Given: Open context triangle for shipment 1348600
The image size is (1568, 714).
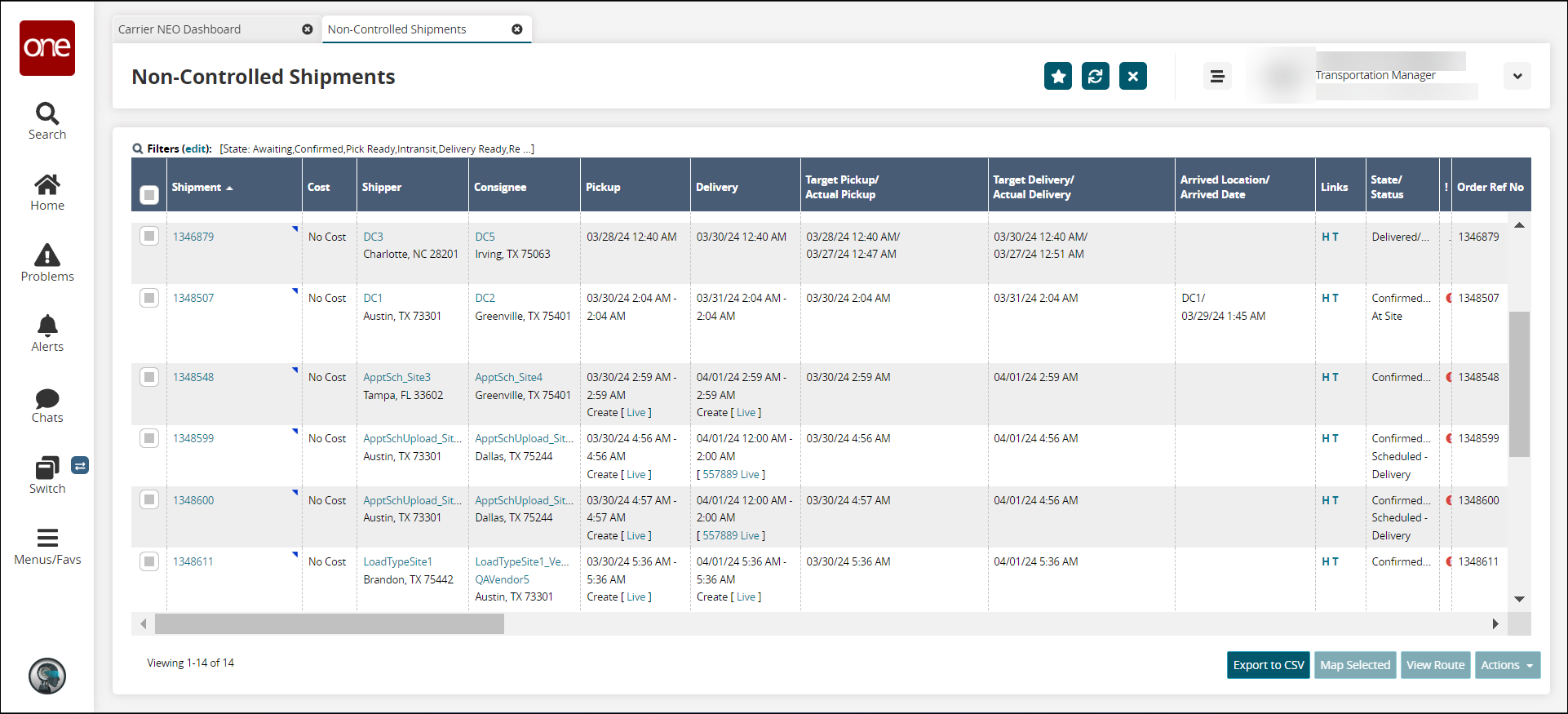Looking at the screenshot, I should click(295, 492).
